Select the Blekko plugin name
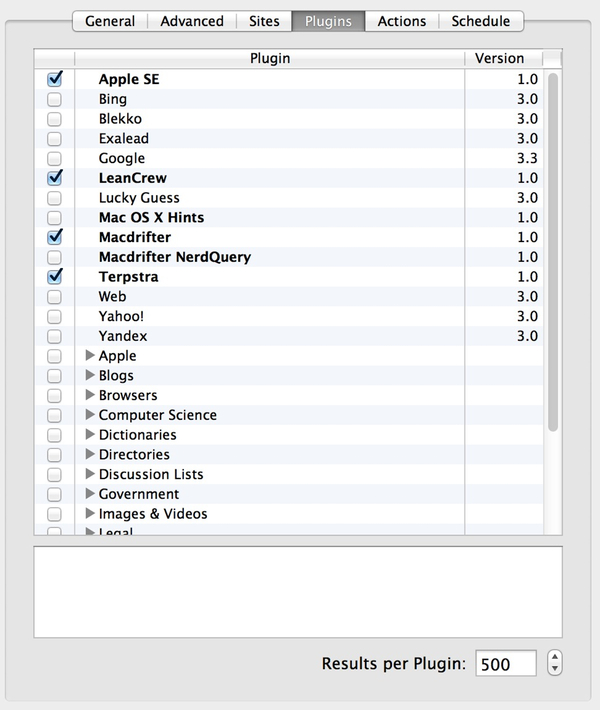 (120, 119)
